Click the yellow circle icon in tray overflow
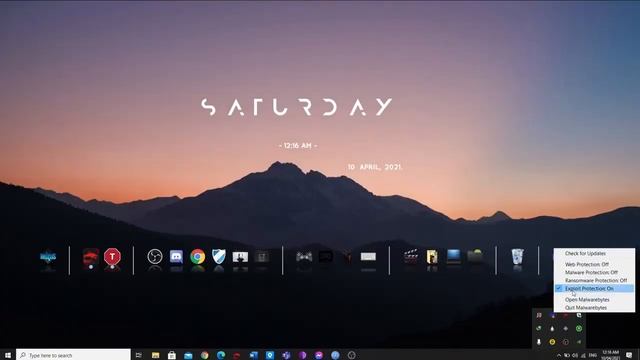 (x=552, y=342)
